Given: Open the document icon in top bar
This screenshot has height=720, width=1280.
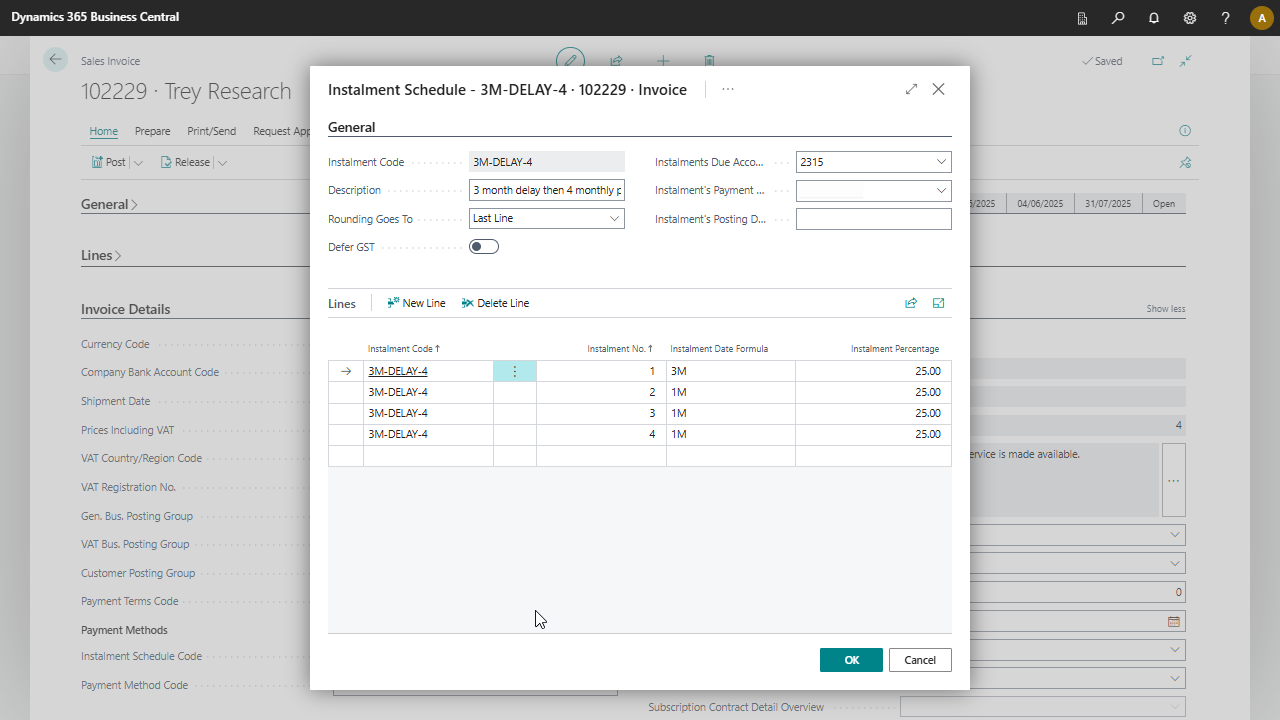Looking at the screenshot, I should tap(1082, 18).
